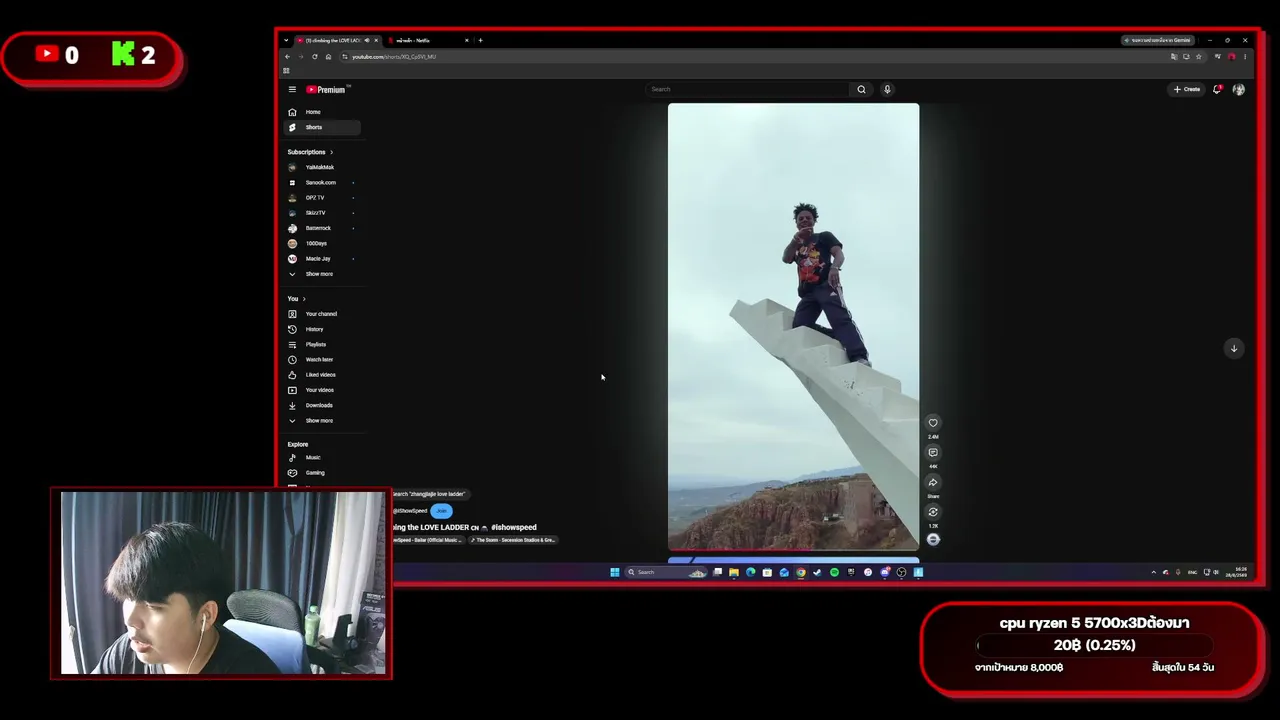Open the #ishowspeed hashtag link
Viewport: 1280px width, 720px height.
coord(514,527)
